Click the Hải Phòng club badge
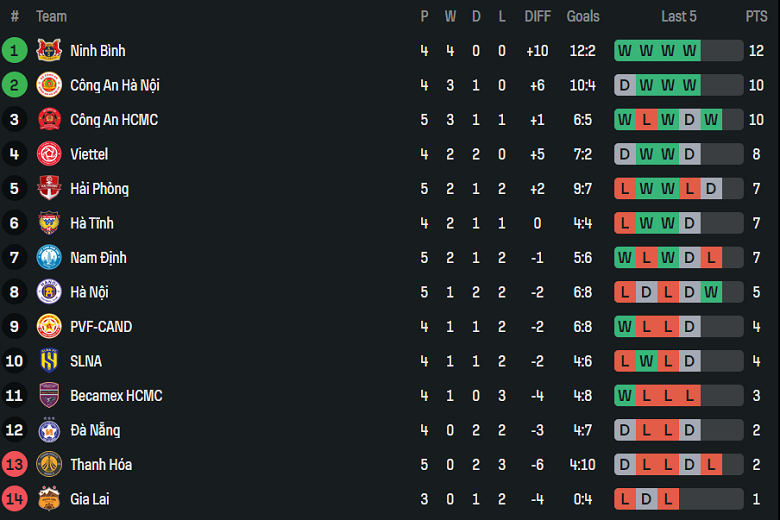780x520 pixels. click(48, 189)
